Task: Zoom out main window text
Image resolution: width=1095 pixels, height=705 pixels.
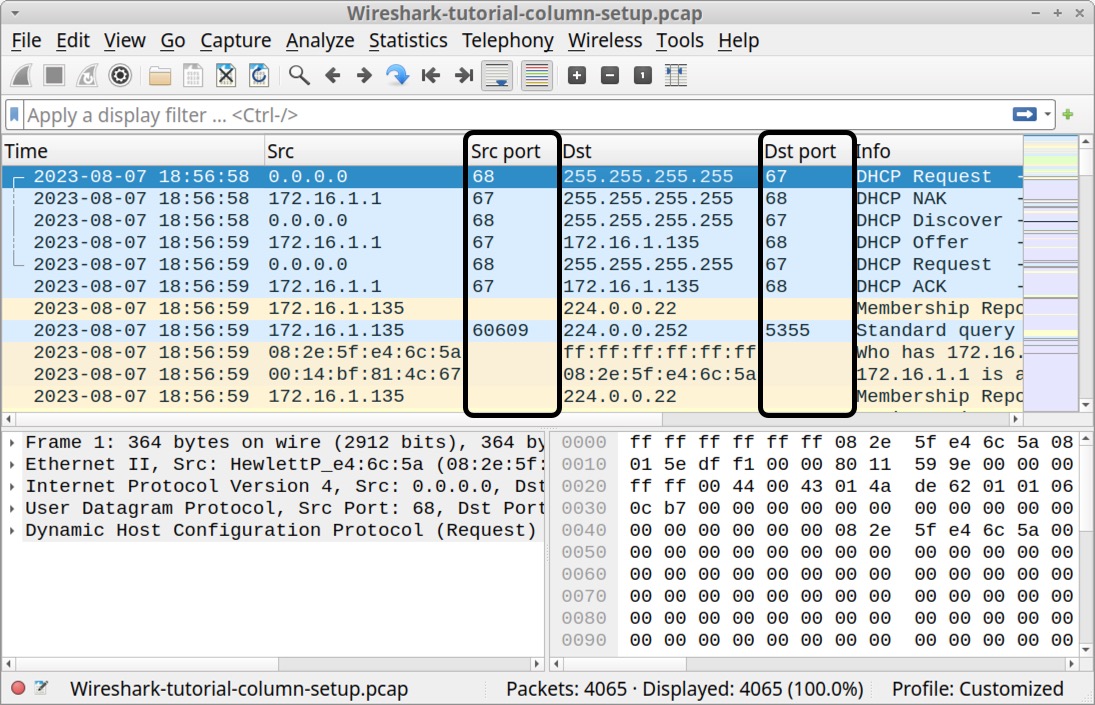Action: (x=610, y=75)
